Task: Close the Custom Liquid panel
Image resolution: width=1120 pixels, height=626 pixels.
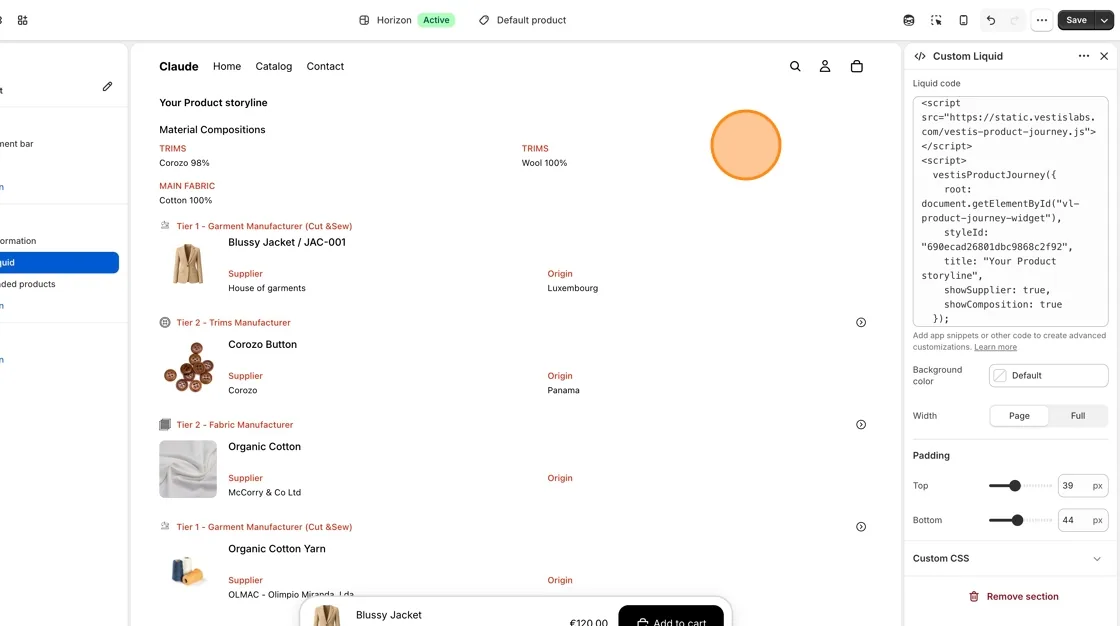Action: click(1104, 56)
